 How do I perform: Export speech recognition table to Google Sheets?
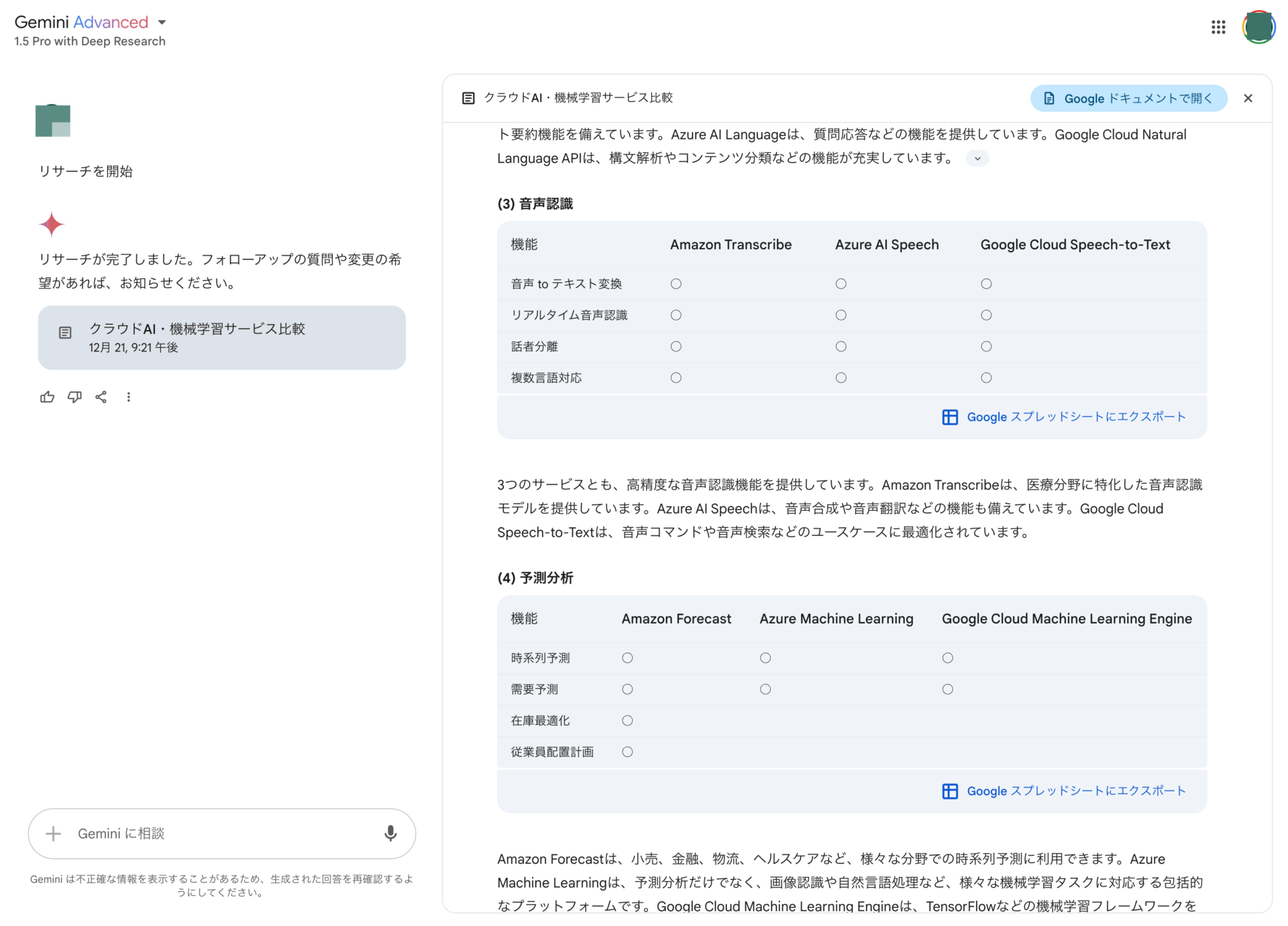click(x=1064, y=417)
